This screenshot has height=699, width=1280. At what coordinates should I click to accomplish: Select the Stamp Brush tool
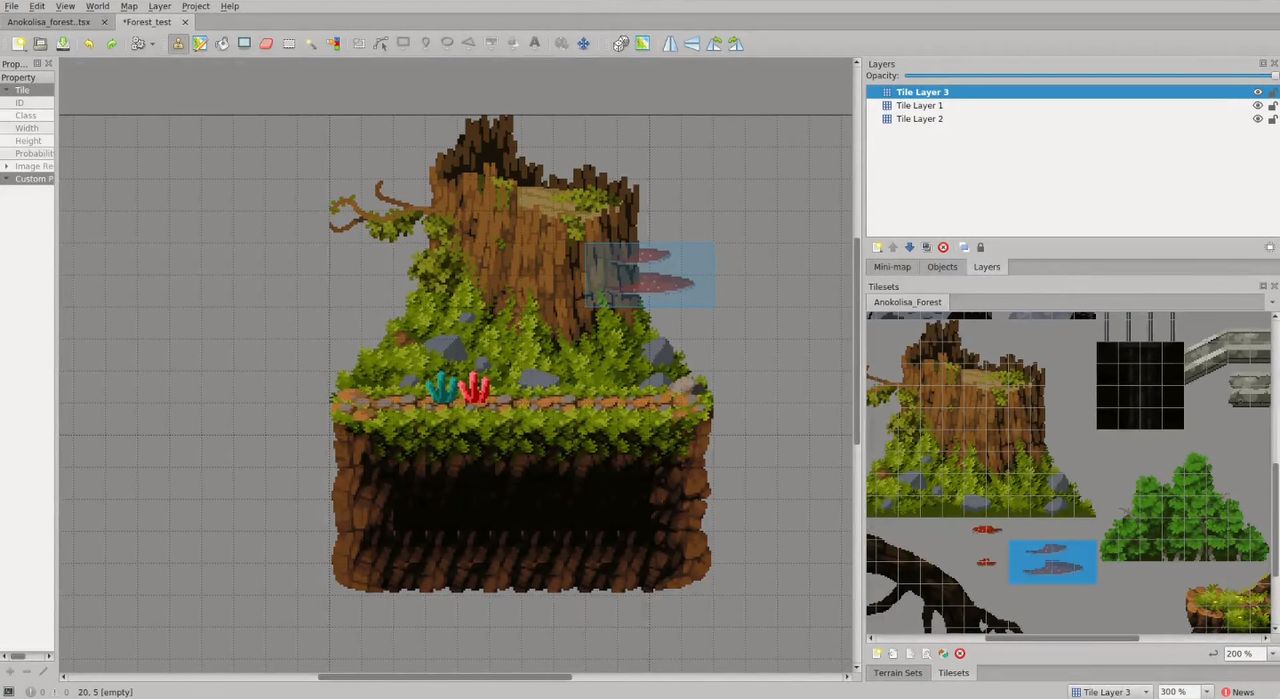(178, 44)
